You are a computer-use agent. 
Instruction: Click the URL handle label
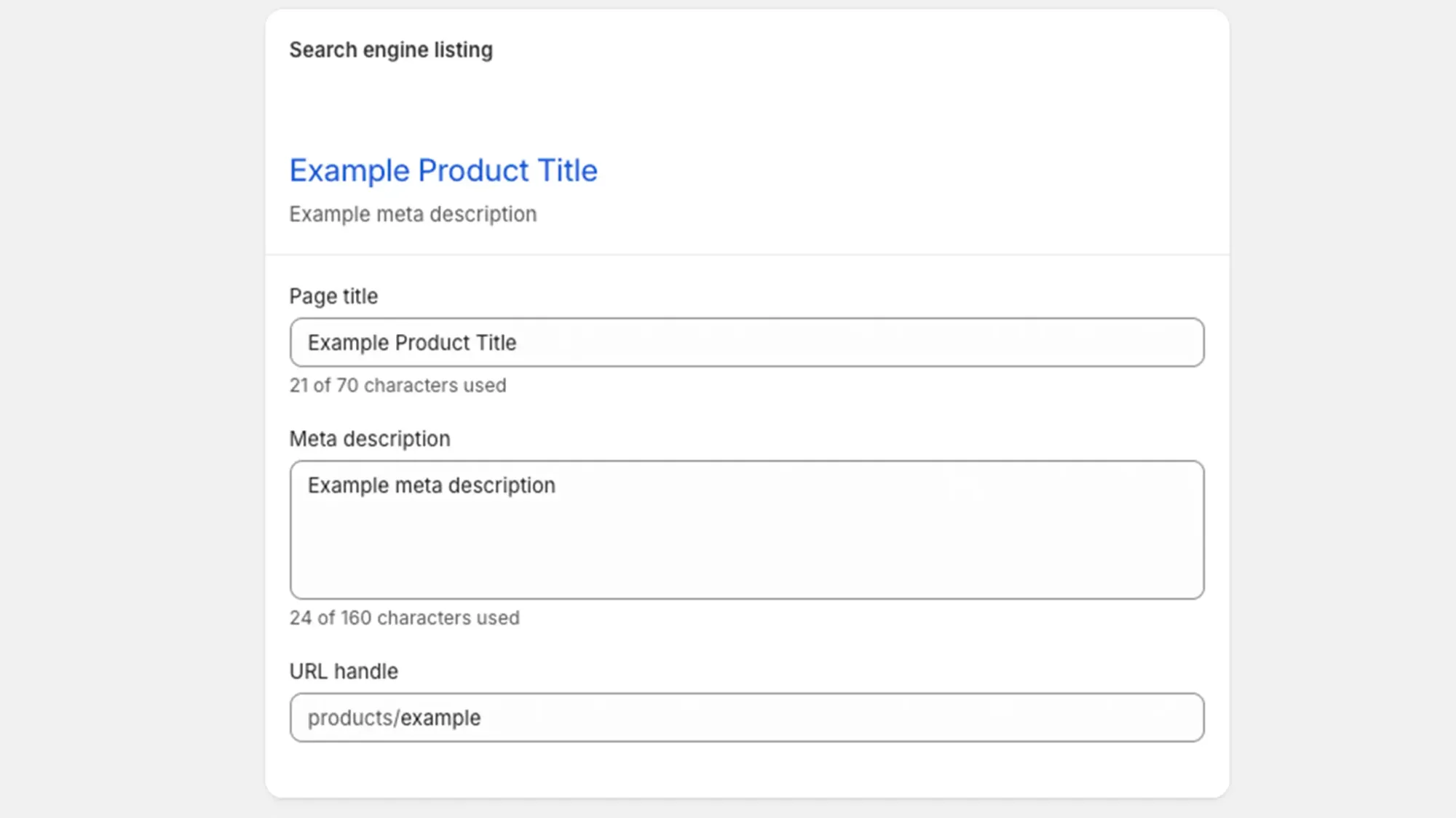point(344,671)
